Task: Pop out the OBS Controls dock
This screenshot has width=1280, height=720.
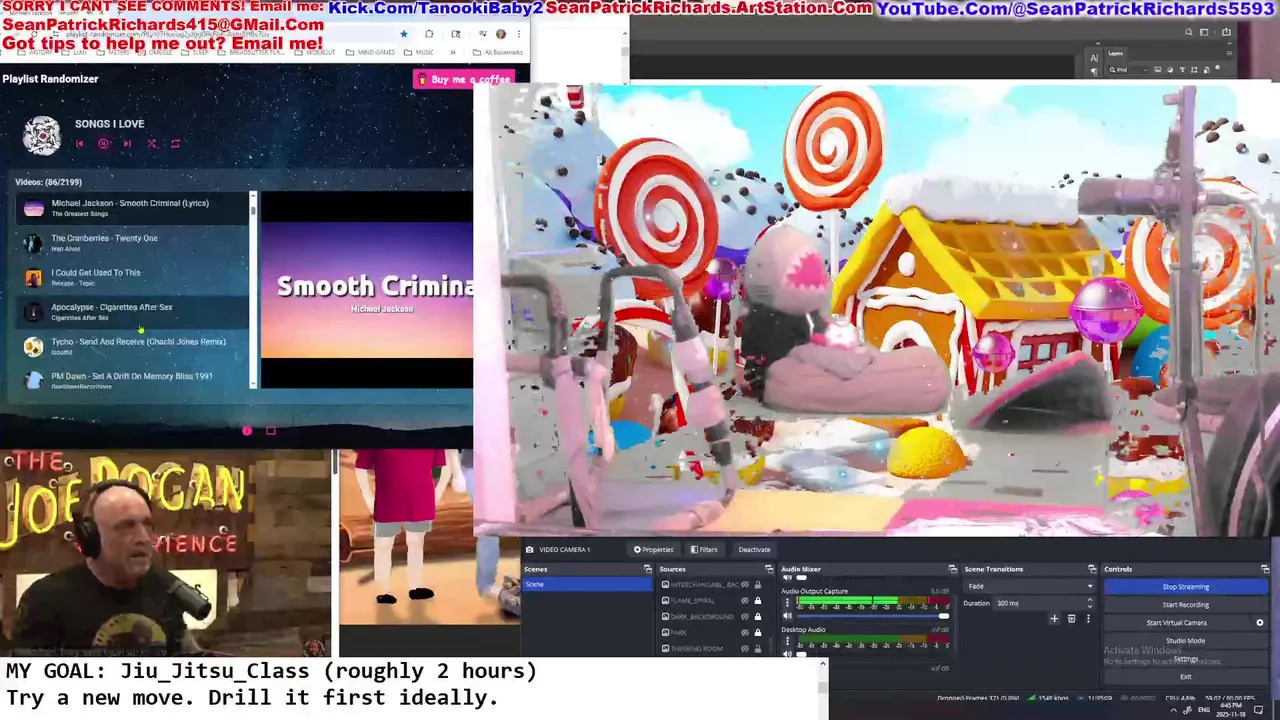Action: pos(1265,569)
